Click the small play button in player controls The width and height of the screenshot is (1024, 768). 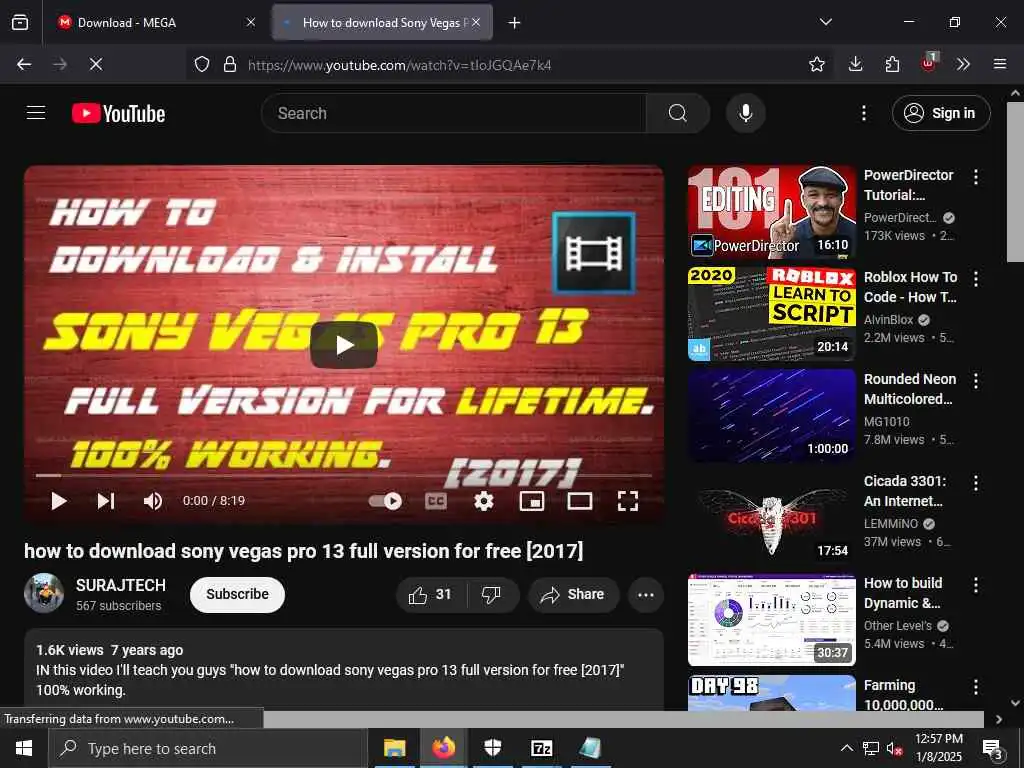tap(59, 501)
